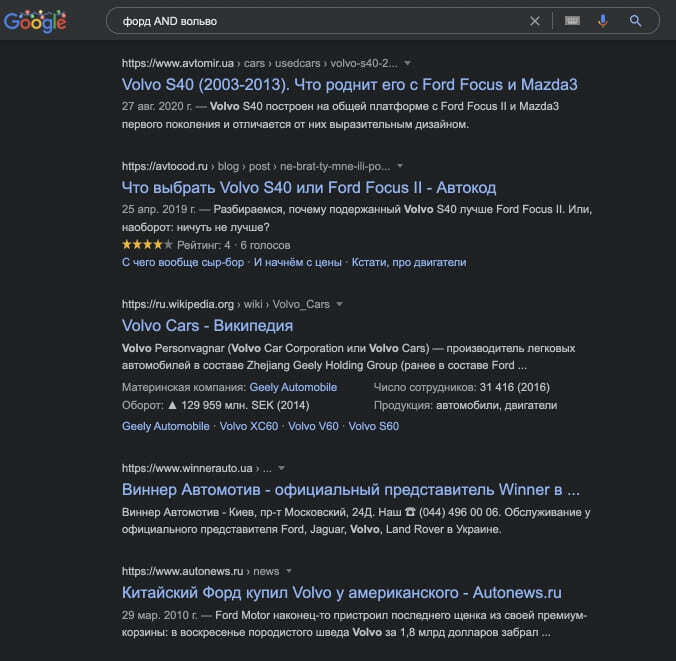This screenshot has height=661, width=676.
Task: Open dropdown arrow next to avtocod.ru URL
Action: click(400, 166)
